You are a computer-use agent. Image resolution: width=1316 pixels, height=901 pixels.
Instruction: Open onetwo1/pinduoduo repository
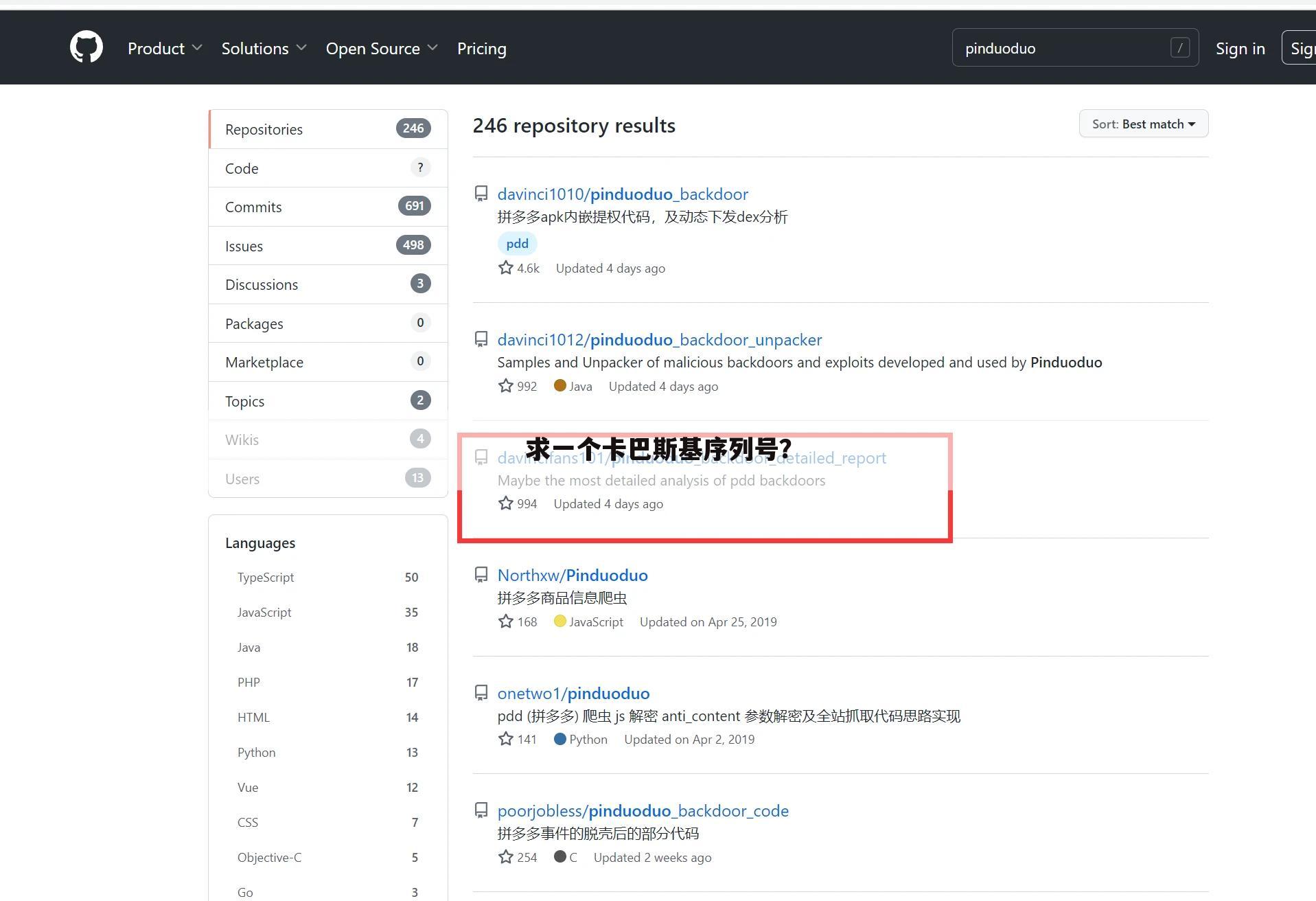(573, 693)
